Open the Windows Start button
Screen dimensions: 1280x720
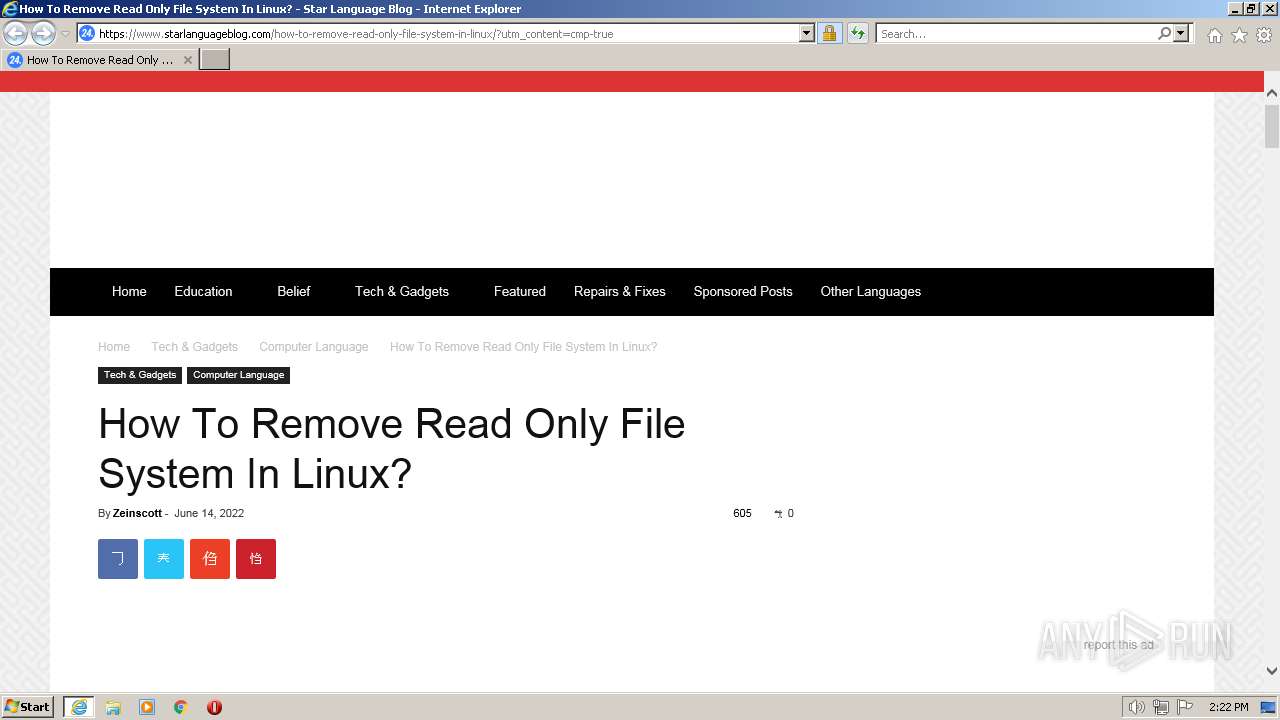coord(28,707)
